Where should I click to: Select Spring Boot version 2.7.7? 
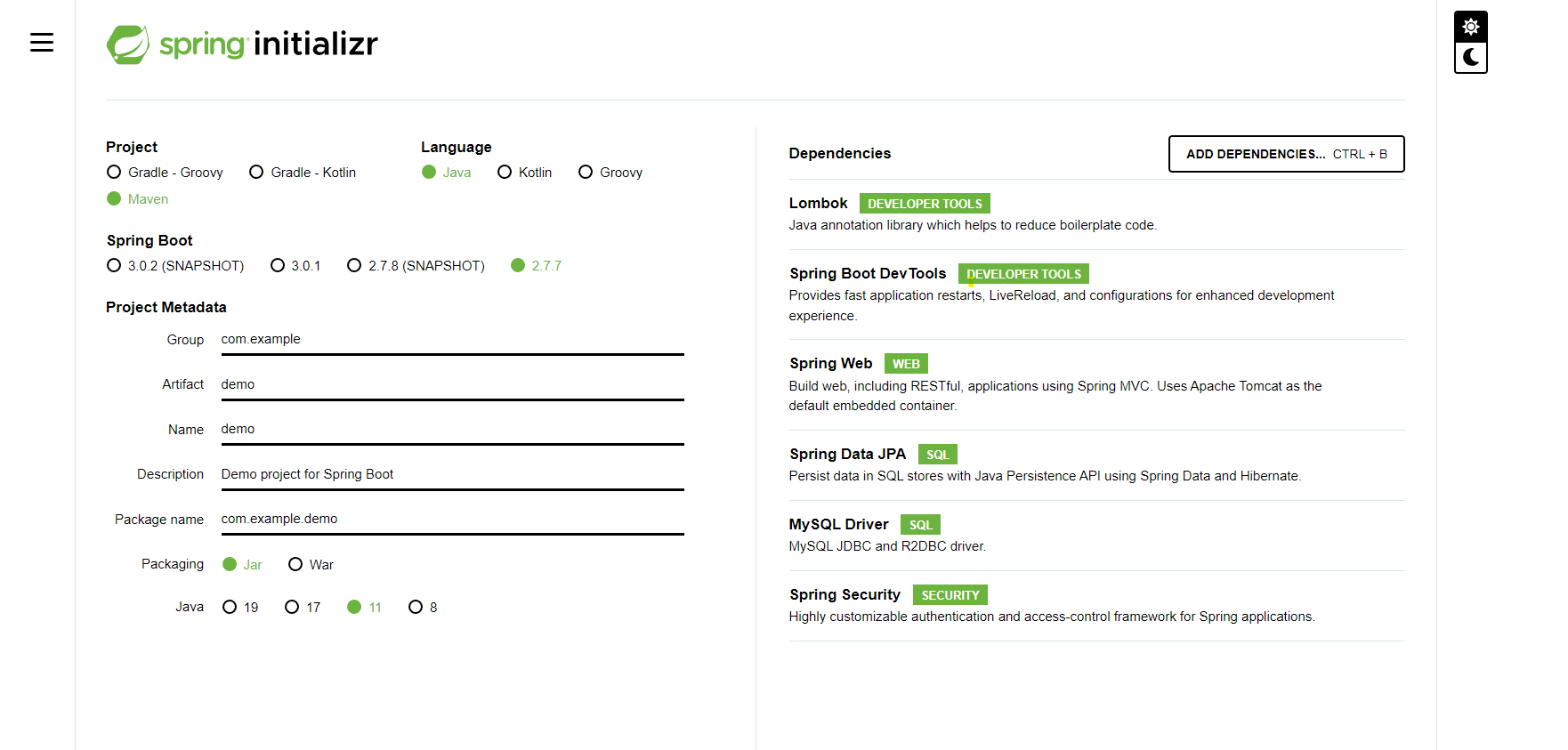point(537,265)
